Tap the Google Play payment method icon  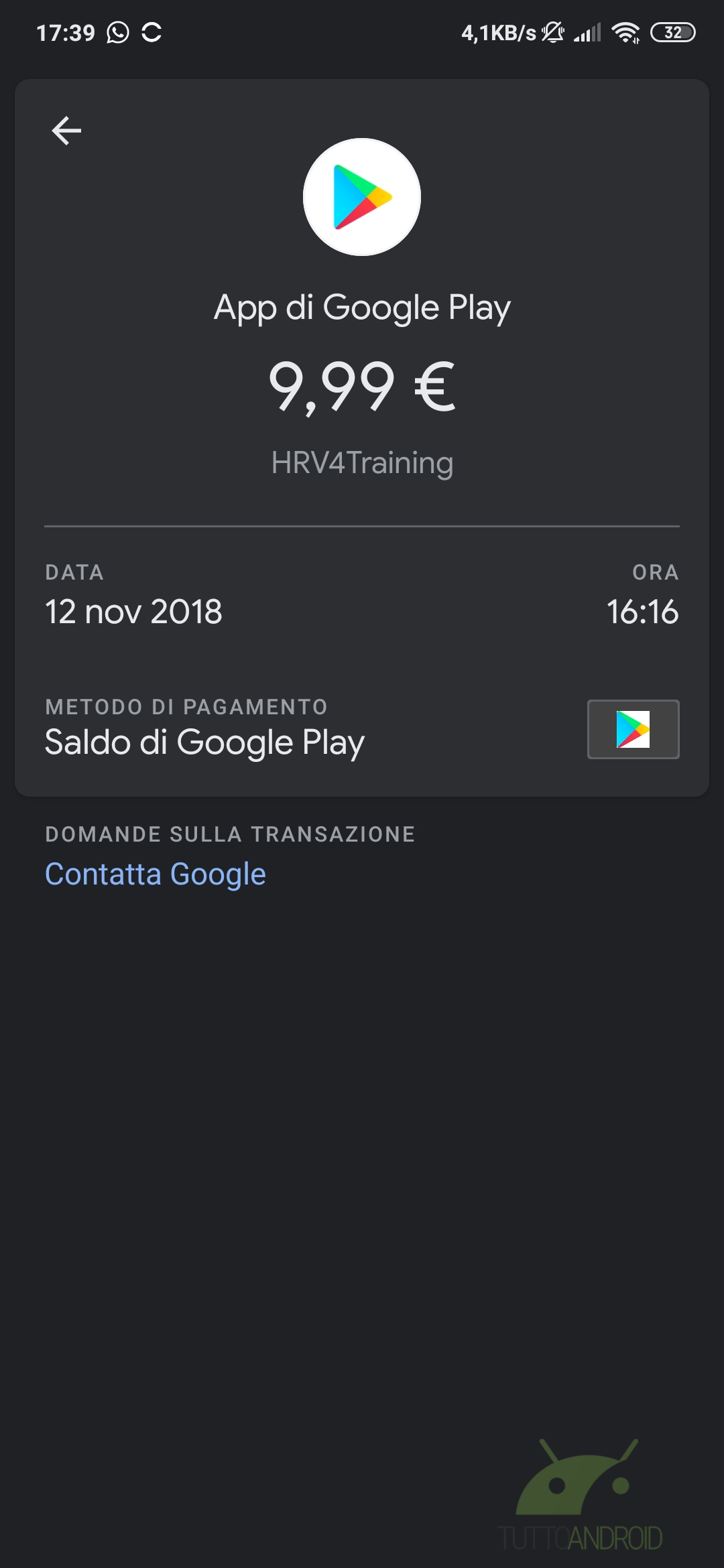633,729
